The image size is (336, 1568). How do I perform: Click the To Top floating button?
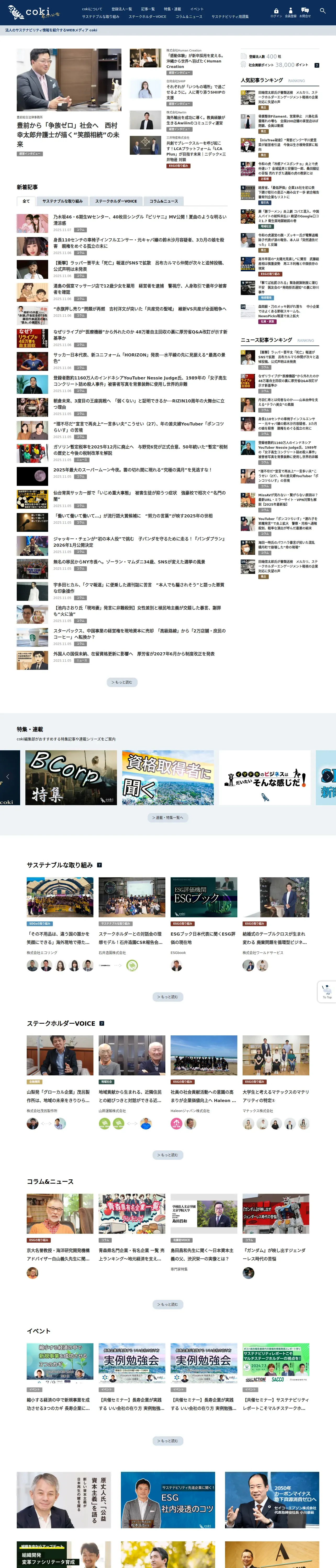327,991
